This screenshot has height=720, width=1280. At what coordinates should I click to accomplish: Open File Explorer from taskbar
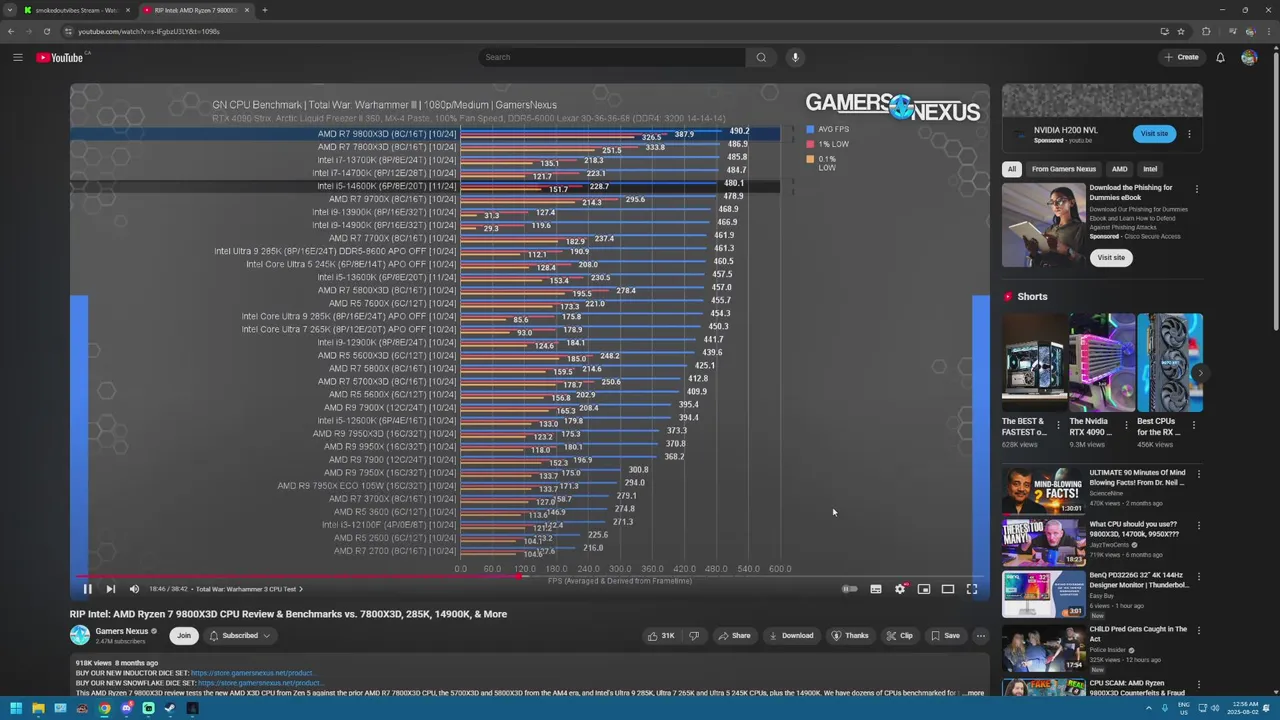[x=38, y=709]
